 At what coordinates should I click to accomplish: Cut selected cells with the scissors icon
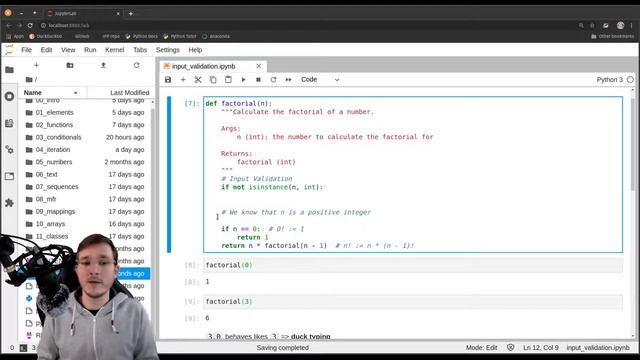198,80
